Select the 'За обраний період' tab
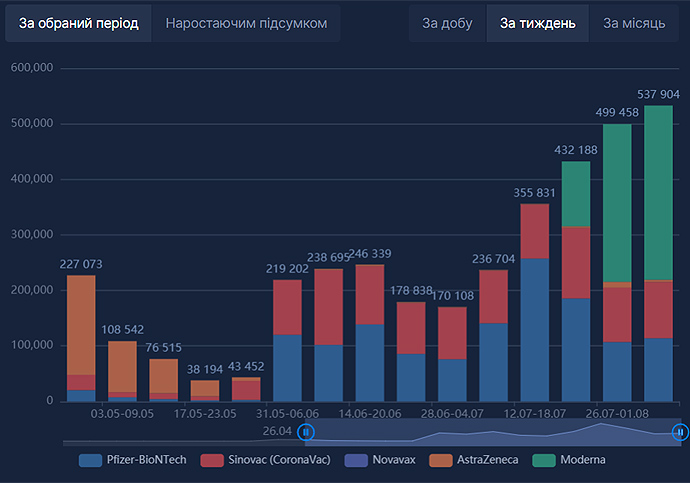The width and height of the screenshot is (690, 483). (x=78, y=23)
